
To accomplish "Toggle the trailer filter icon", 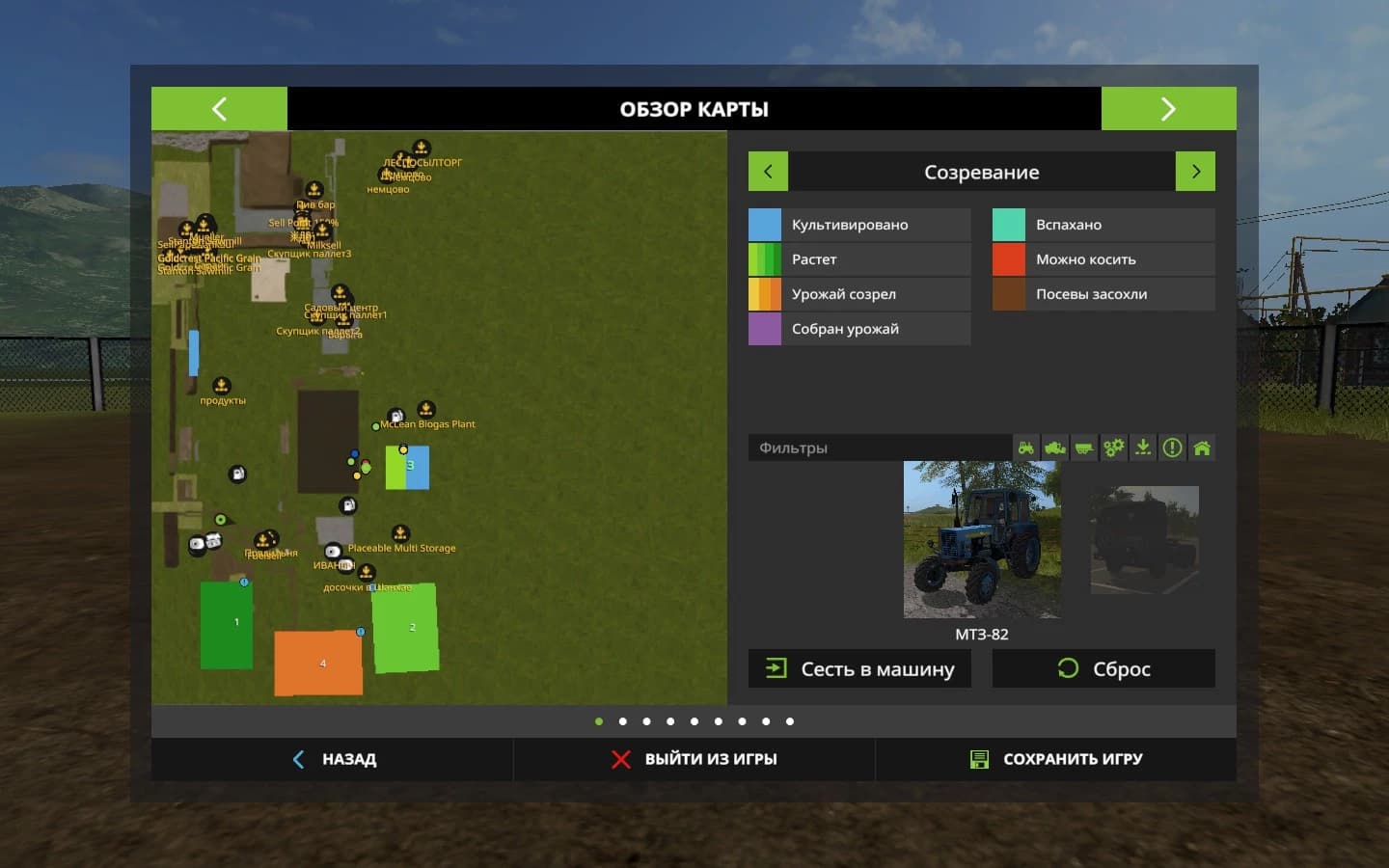I will point(1084,448).
